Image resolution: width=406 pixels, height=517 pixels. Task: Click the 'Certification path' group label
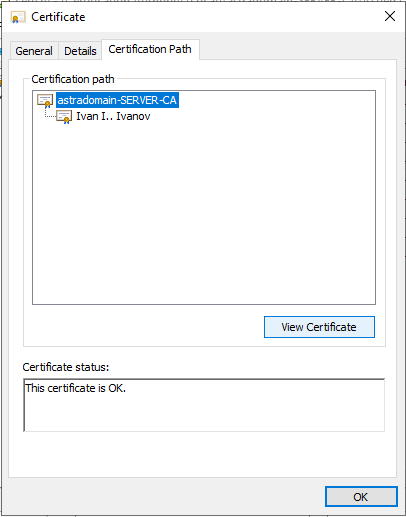click(x=73, y=79)
